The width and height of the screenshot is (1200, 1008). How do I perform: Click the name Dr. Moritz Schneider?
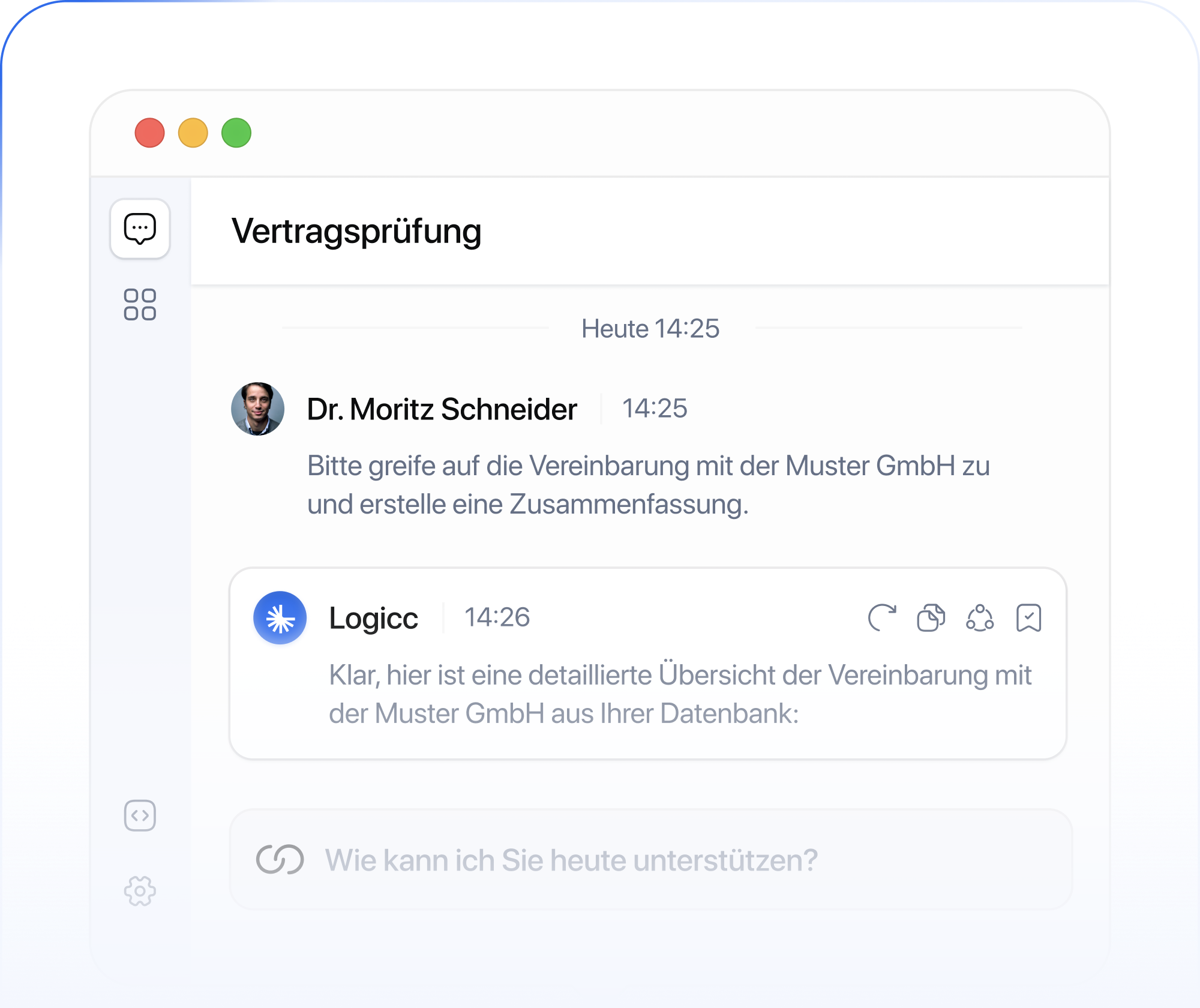[x=442, y=409]
